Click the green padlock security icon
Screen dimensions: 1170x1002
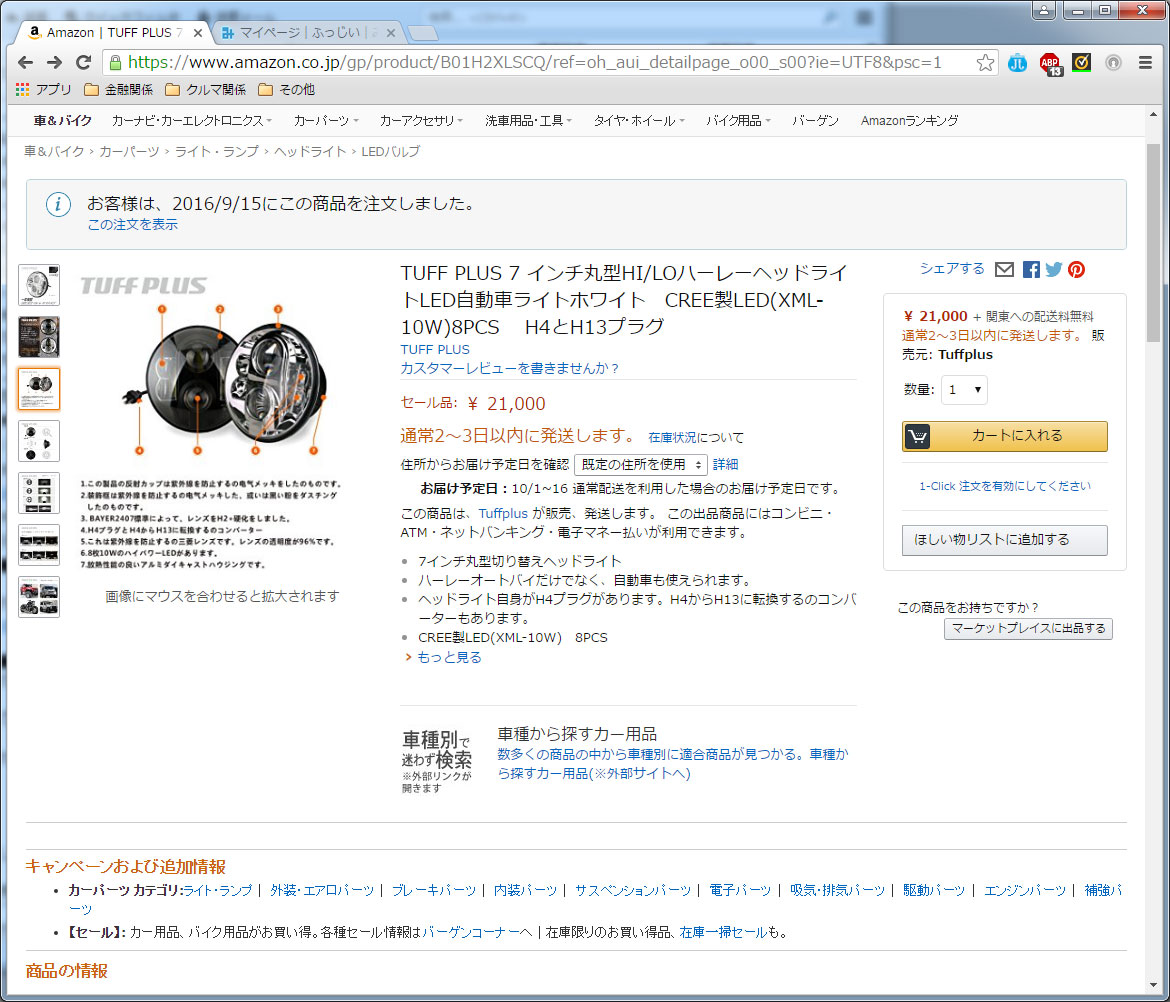click(x=115, y=62)
